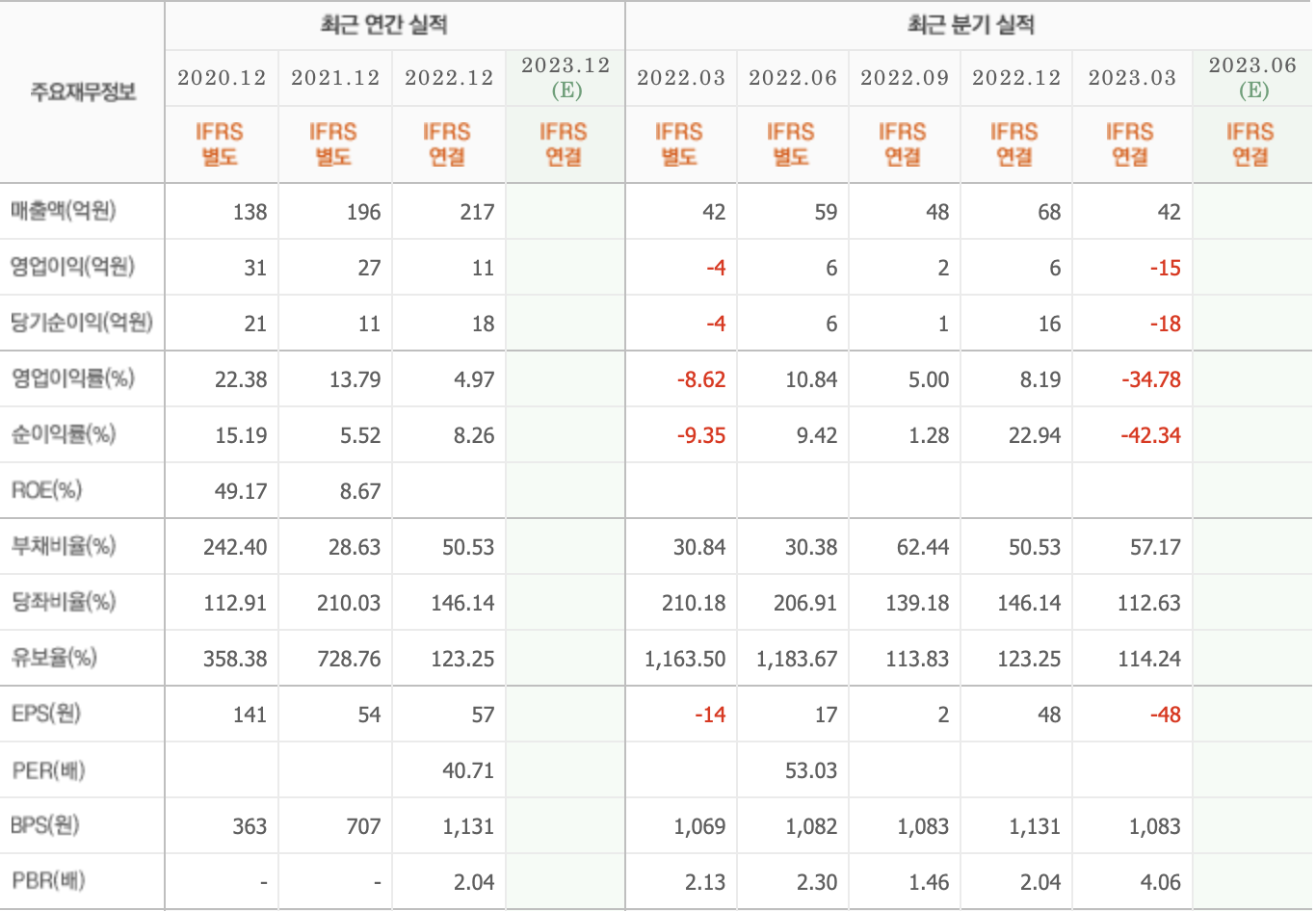Click the red 순이익률 value -42.34
Image resolution: width=1316 pixels, height=911 pixels.
coord(1151,435)
